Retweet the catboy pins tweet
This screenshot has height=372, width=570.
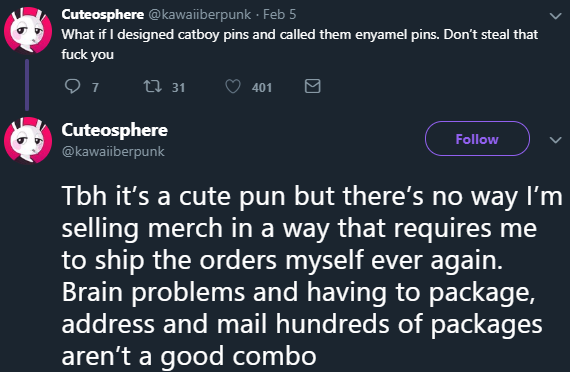click(153, 87)
